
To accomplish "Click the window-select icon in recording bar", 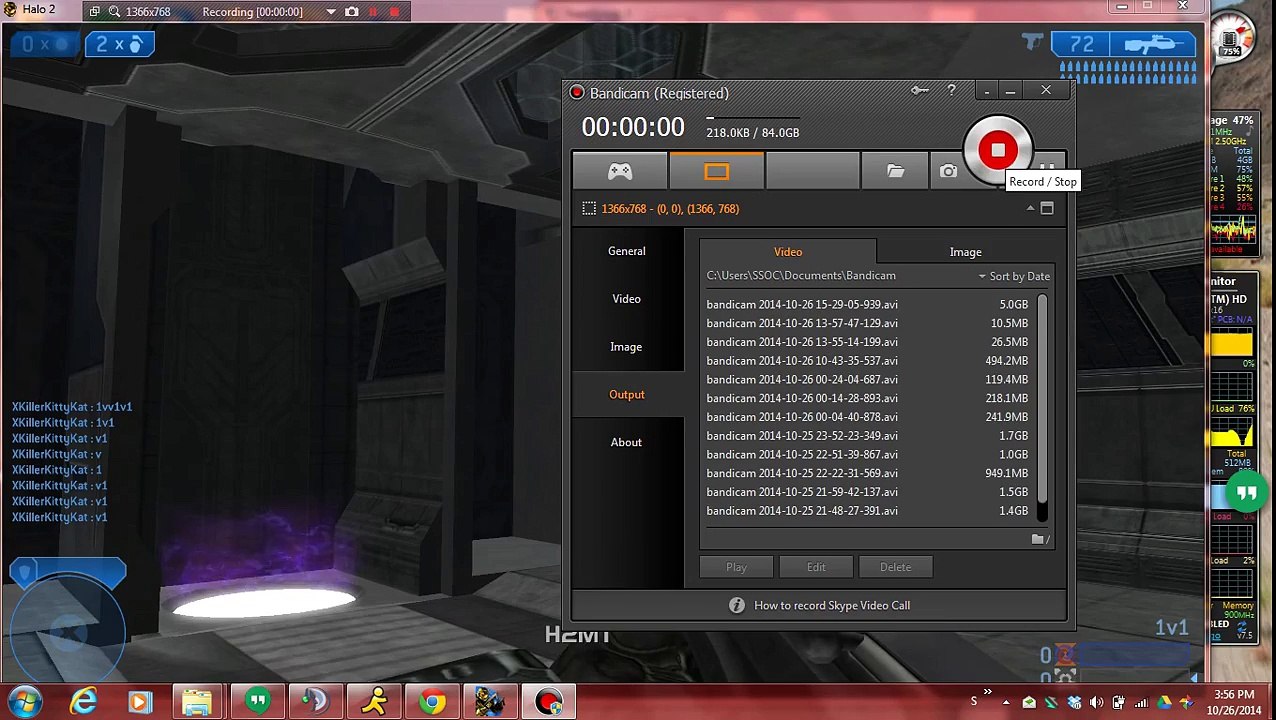I will [x=94, y=12].
